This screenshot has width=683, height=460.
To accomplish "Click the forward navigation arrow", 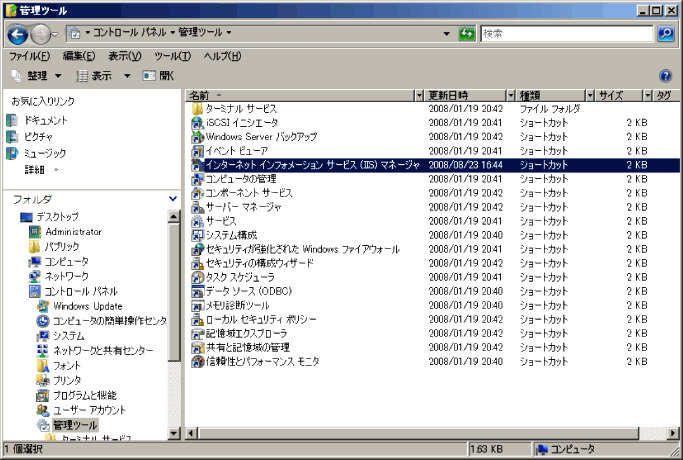I will click(40, 34).
